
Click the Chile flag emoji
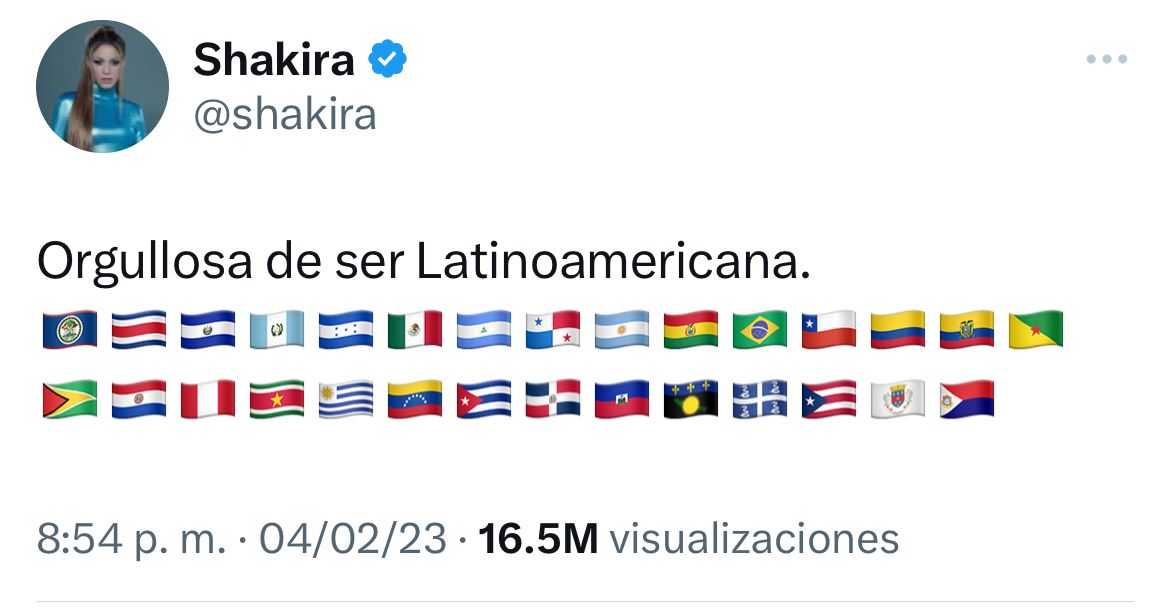(829, 330)
